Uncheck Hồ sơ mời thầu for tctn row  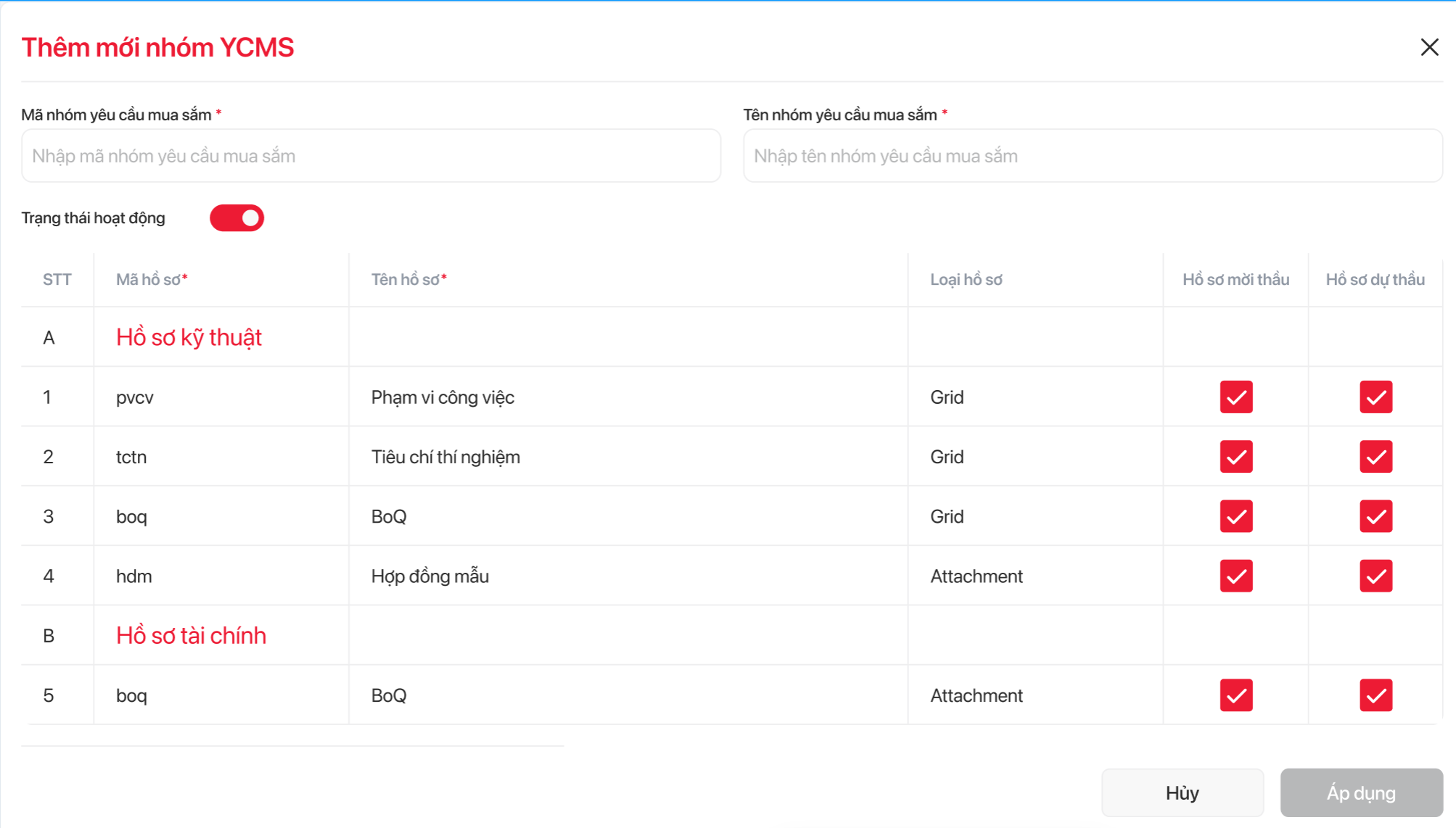pyautogui.click(x=1235, y=457)
